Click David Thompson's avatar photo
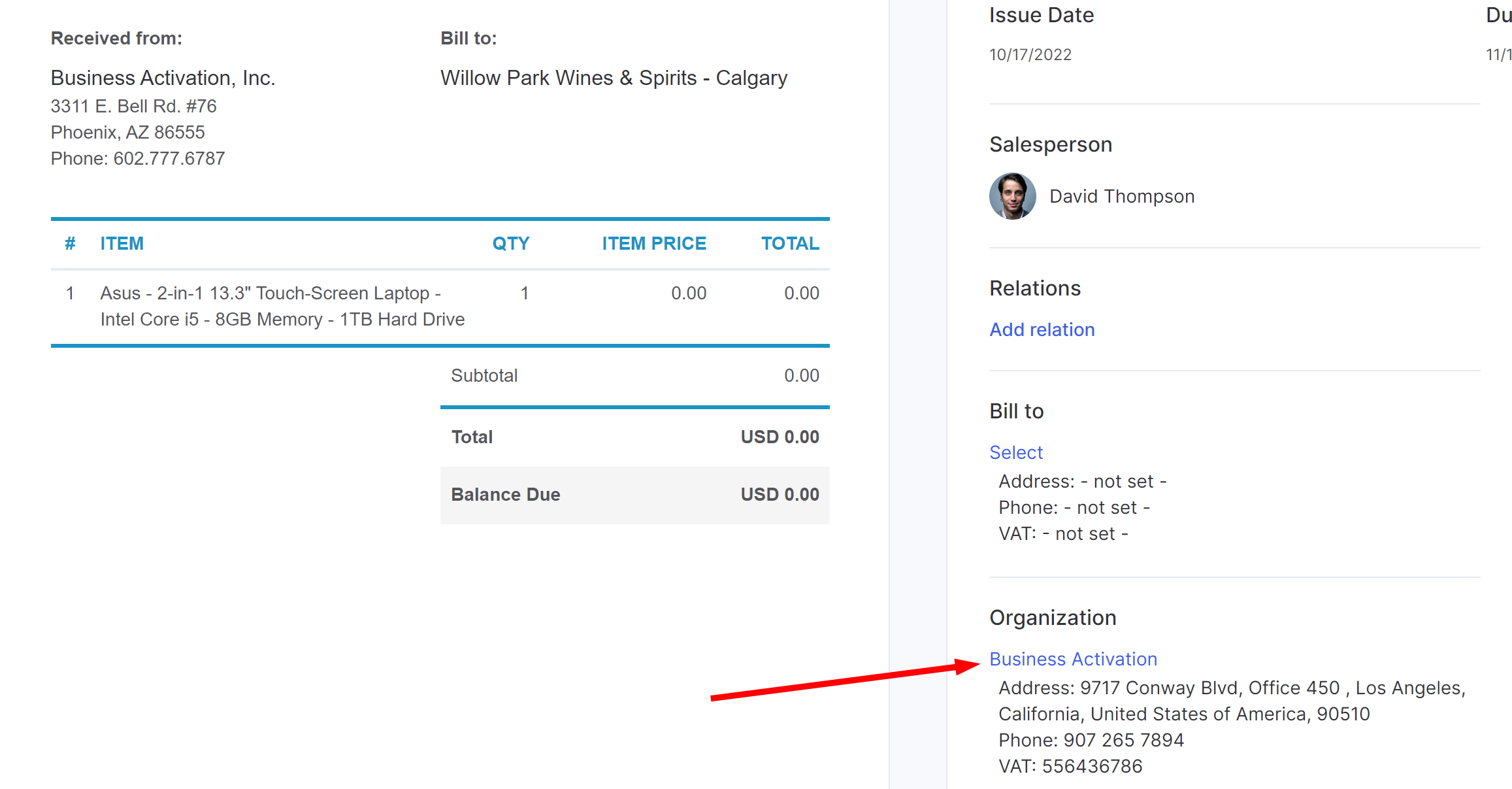The image size is (1512, 789). (1012, 196)
